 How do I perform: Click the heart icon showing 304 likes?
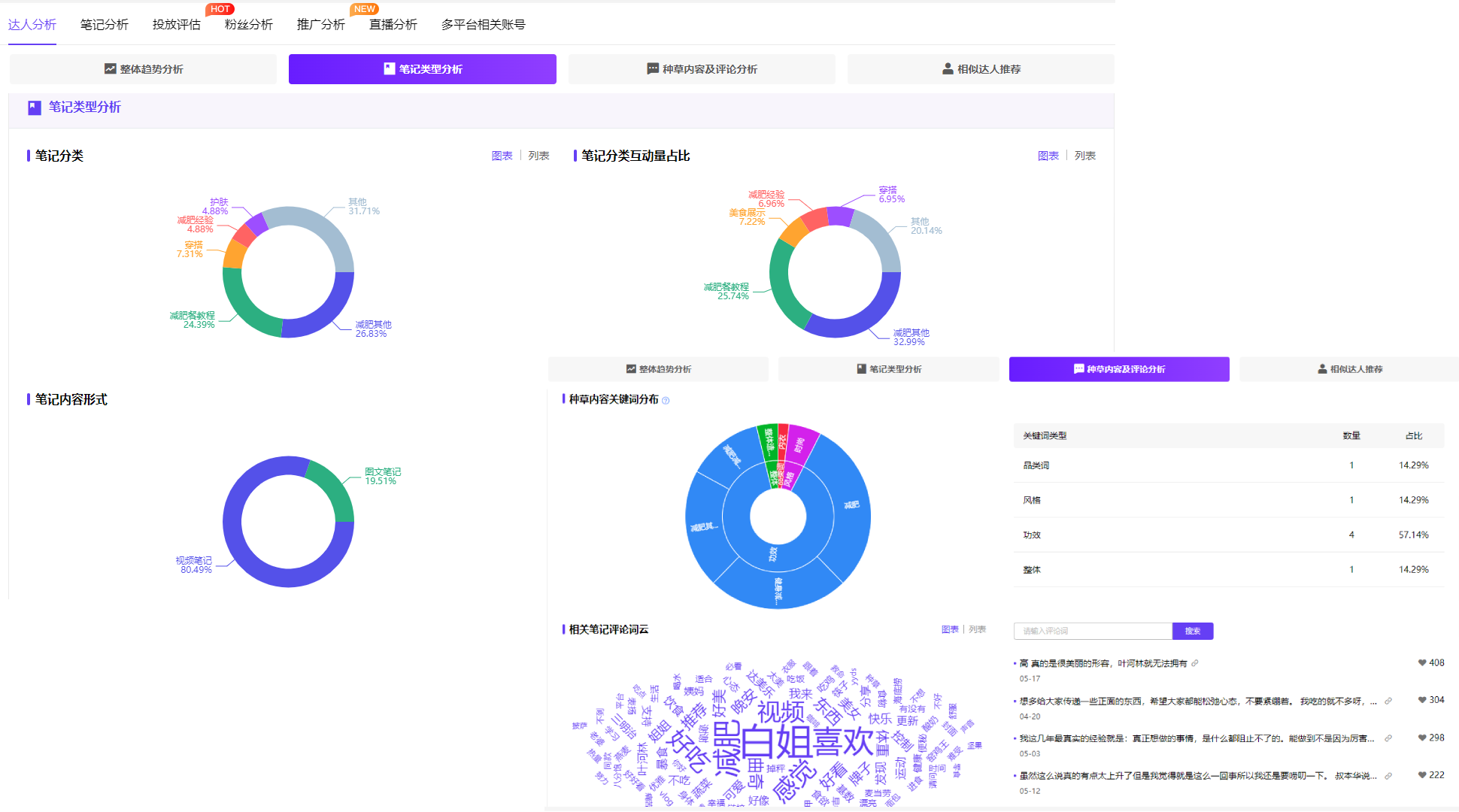click(x=1422, y=700)
